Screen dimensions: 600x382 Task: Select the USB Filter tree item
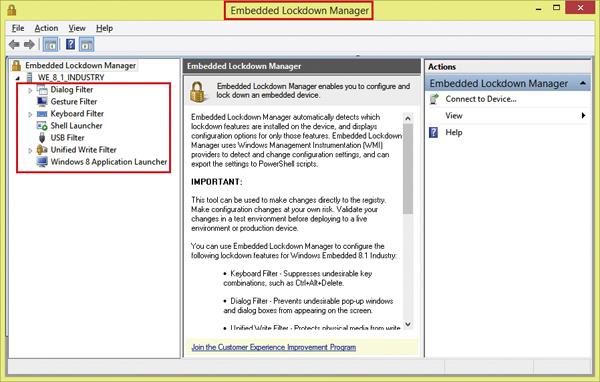pos(67,137)
